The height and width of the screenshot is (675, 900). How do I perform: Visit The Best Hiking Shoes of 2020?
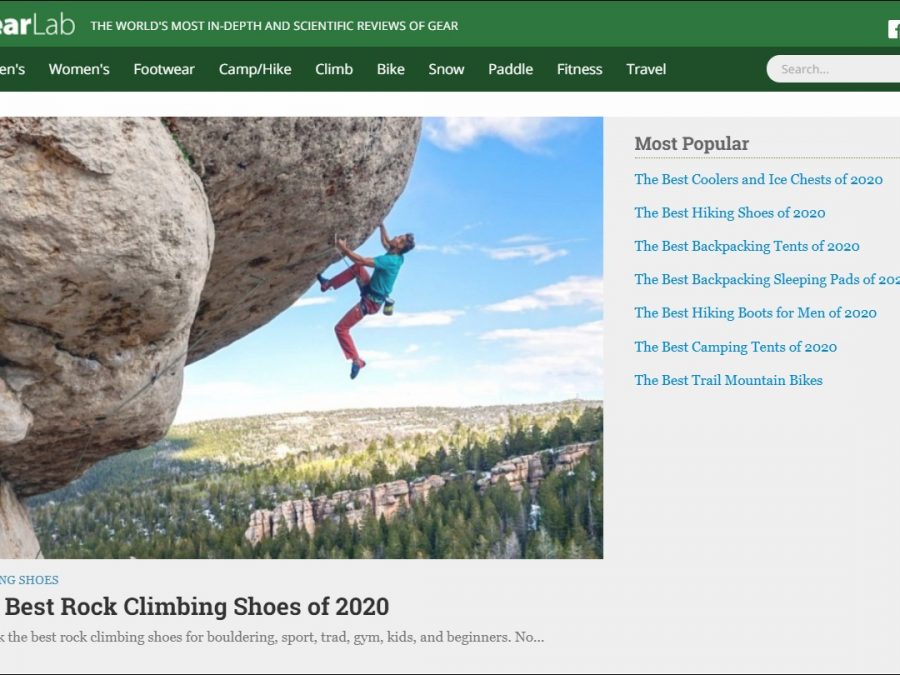pos(729,213)
